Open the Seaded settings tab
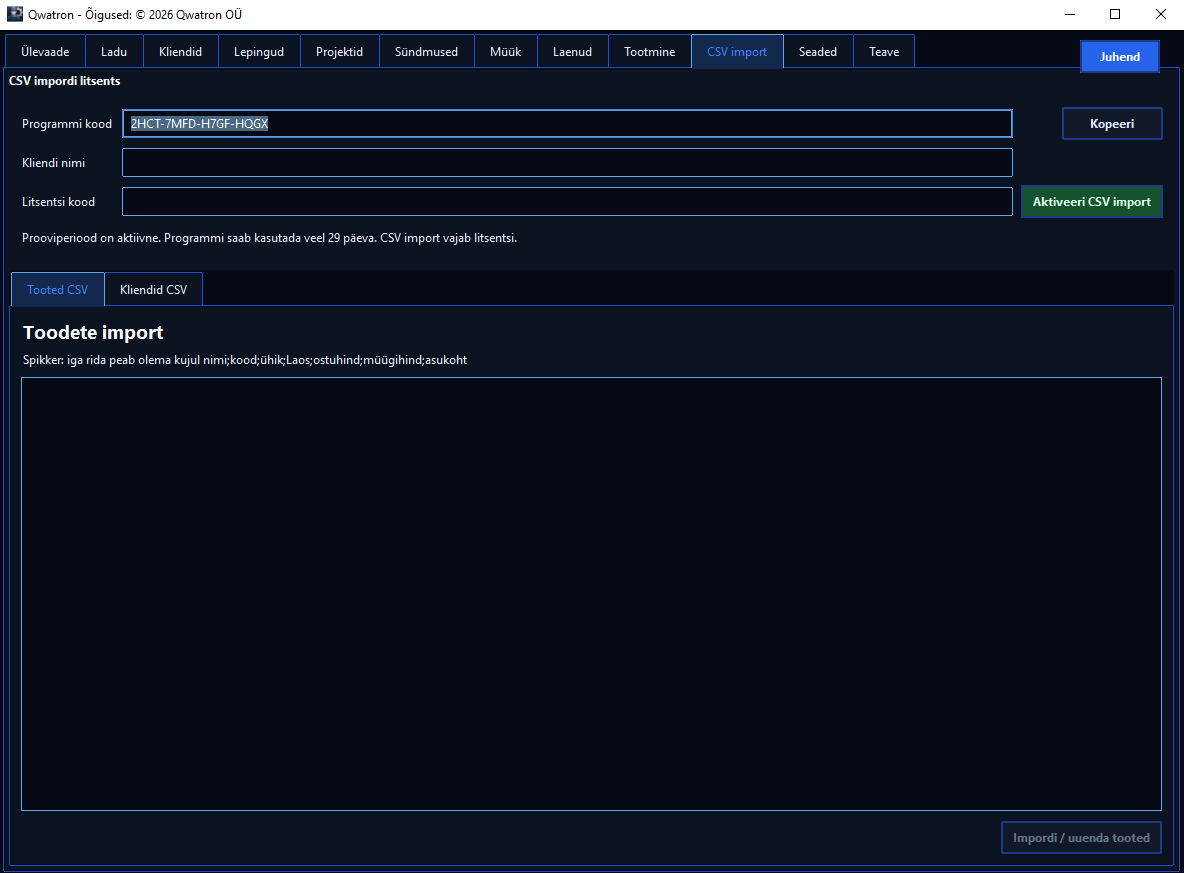This screenshot has width=1184, height=873. [818, 51]
